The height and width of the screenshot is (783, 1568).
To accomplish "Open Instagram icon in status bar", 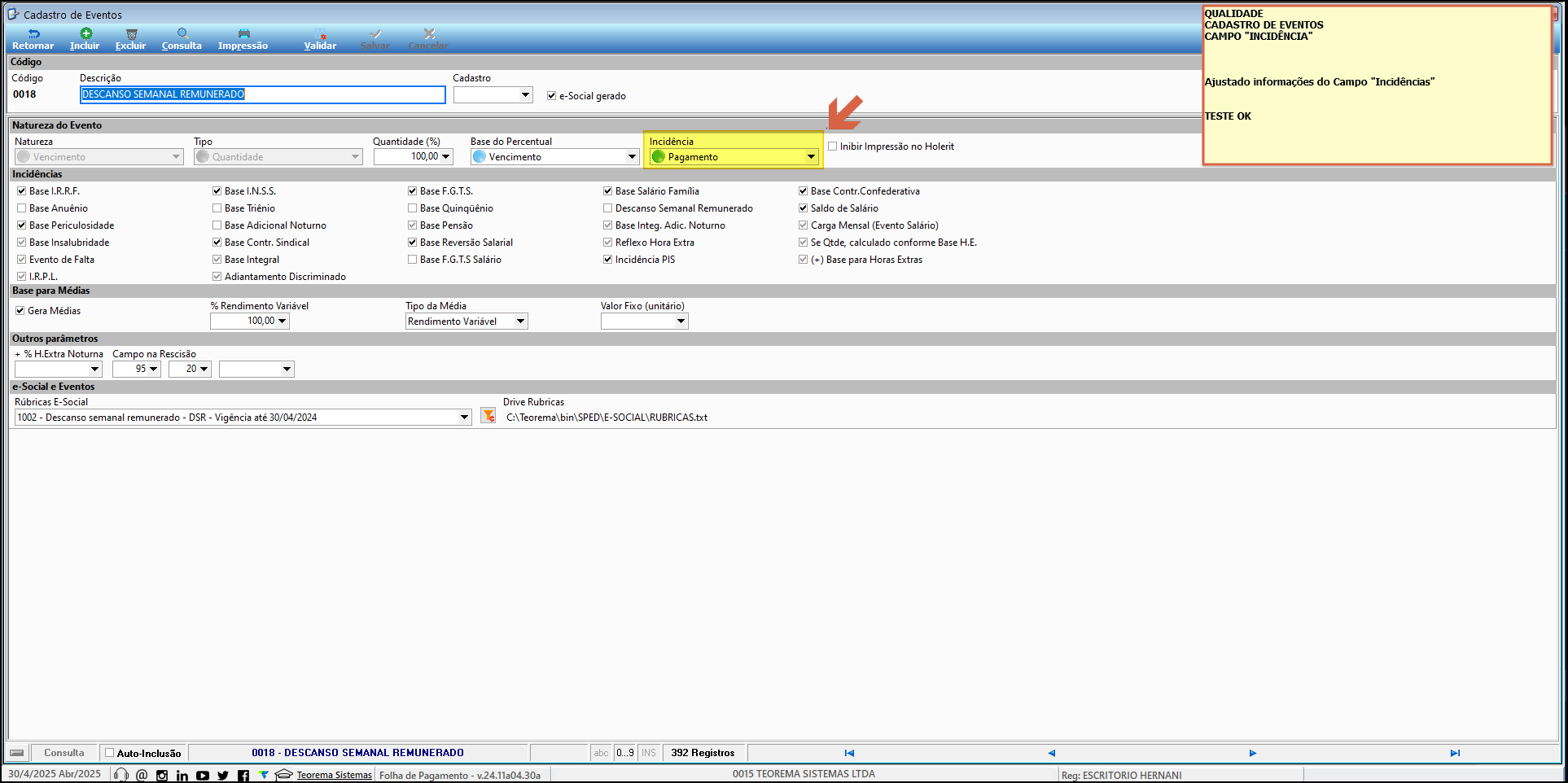I will click(x=162, y=775).
